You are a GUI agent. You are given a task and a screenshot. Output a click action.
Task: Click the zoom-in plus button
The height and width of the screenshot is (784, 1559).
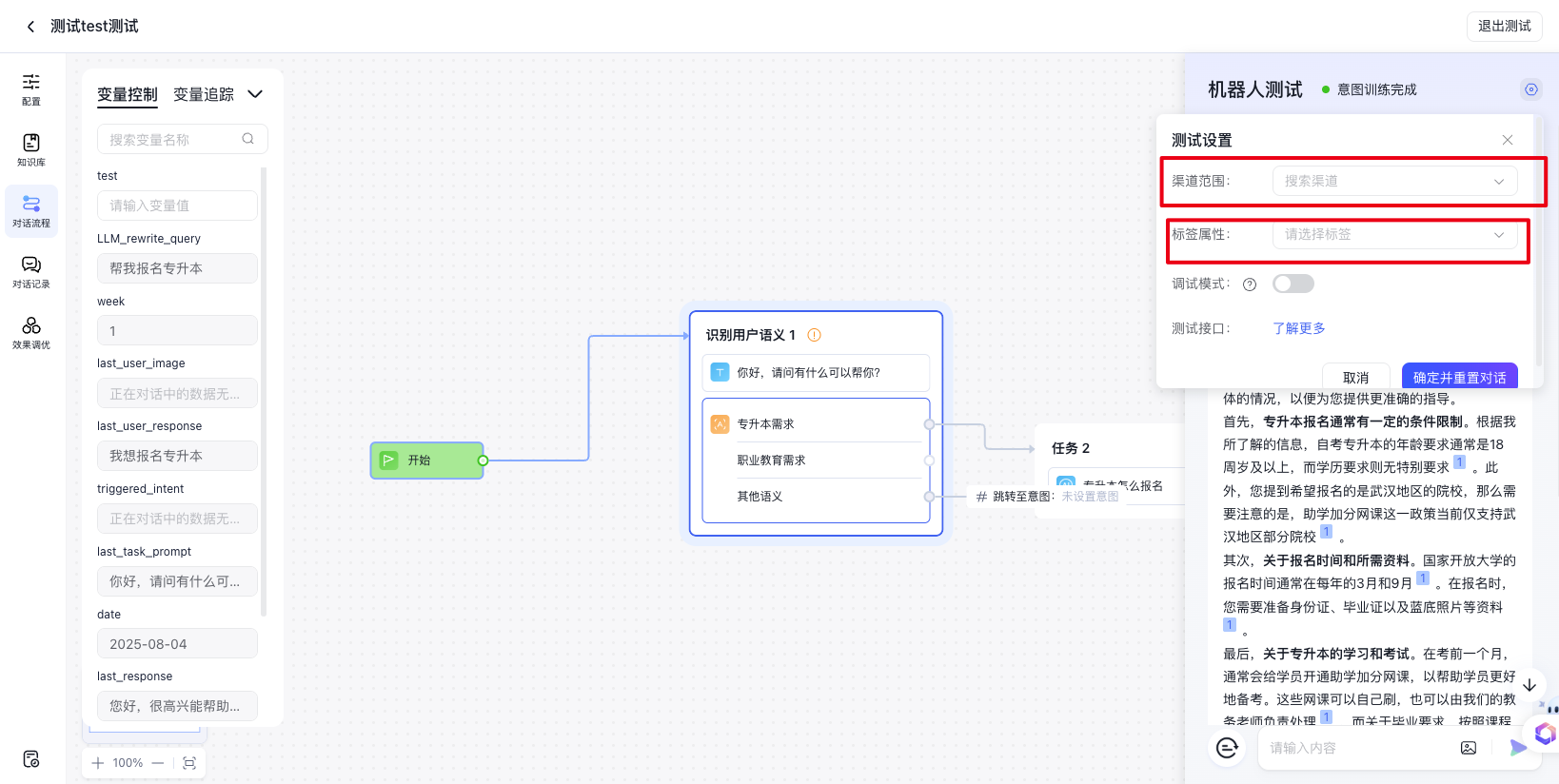98,763
